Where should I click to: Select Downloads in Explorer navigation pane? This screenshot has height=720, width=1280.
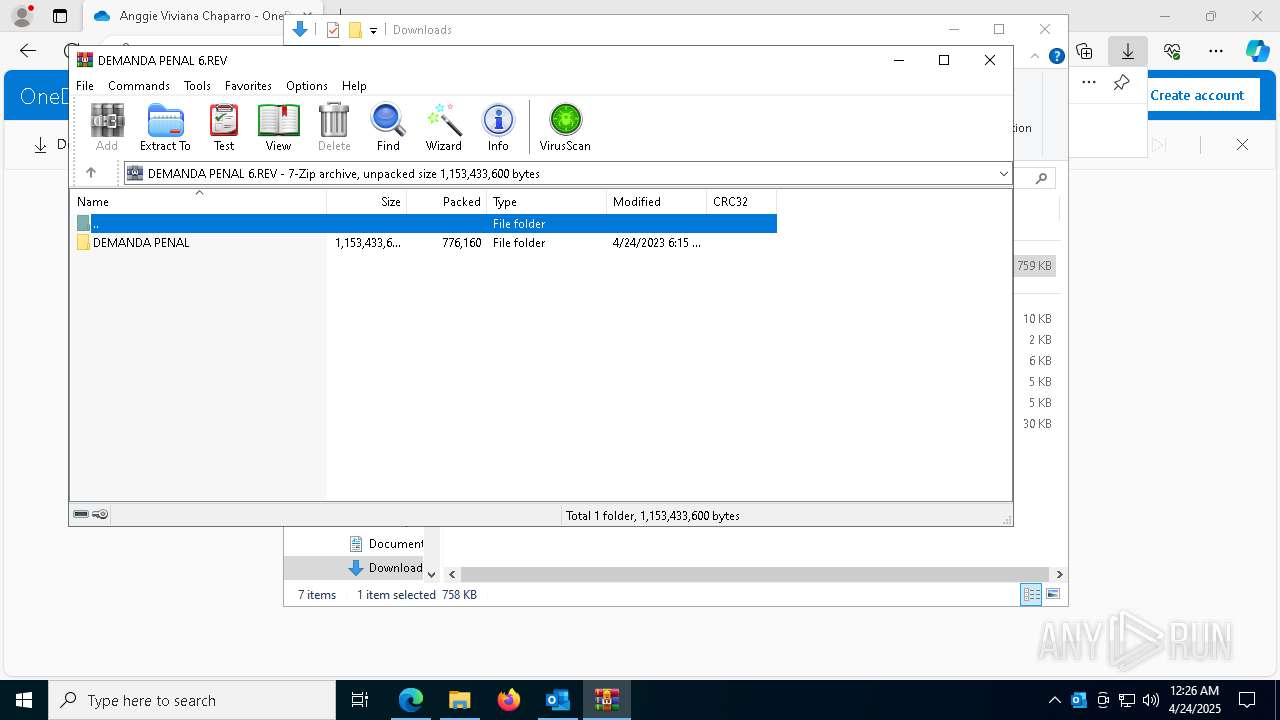click(386, 568)
